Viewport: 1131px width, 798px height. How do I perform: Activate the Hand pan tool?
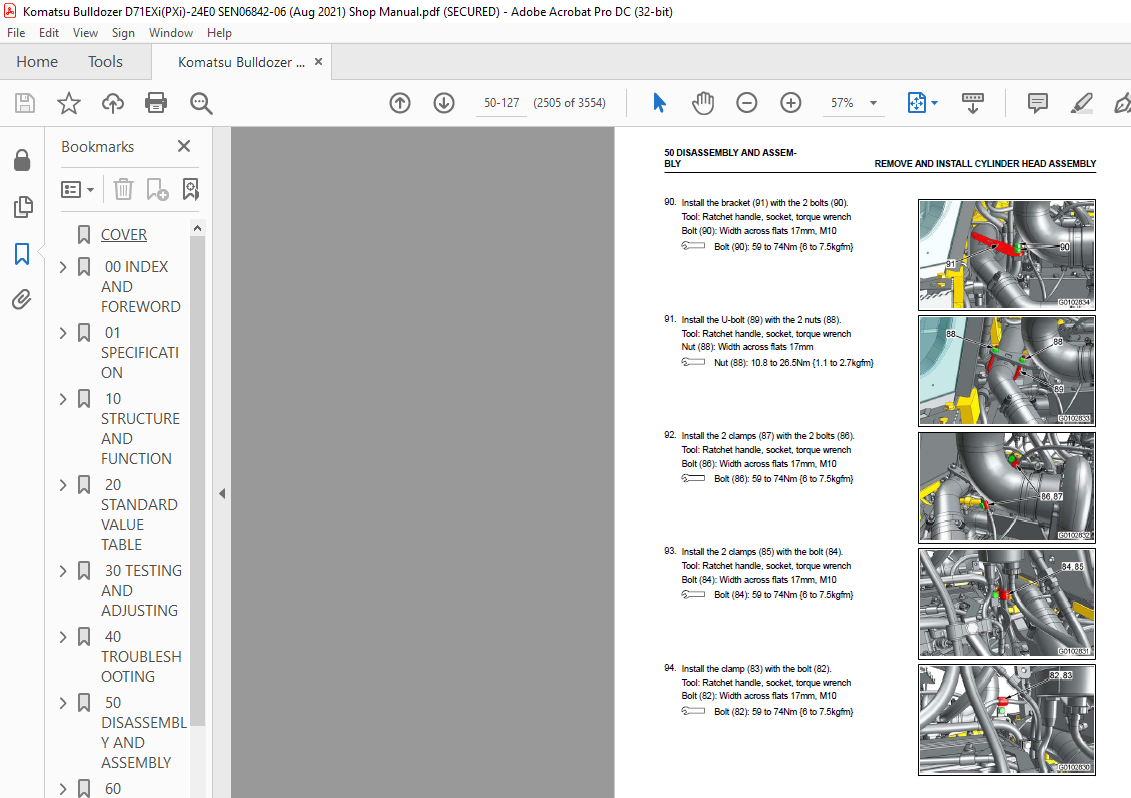click(703, 103)
